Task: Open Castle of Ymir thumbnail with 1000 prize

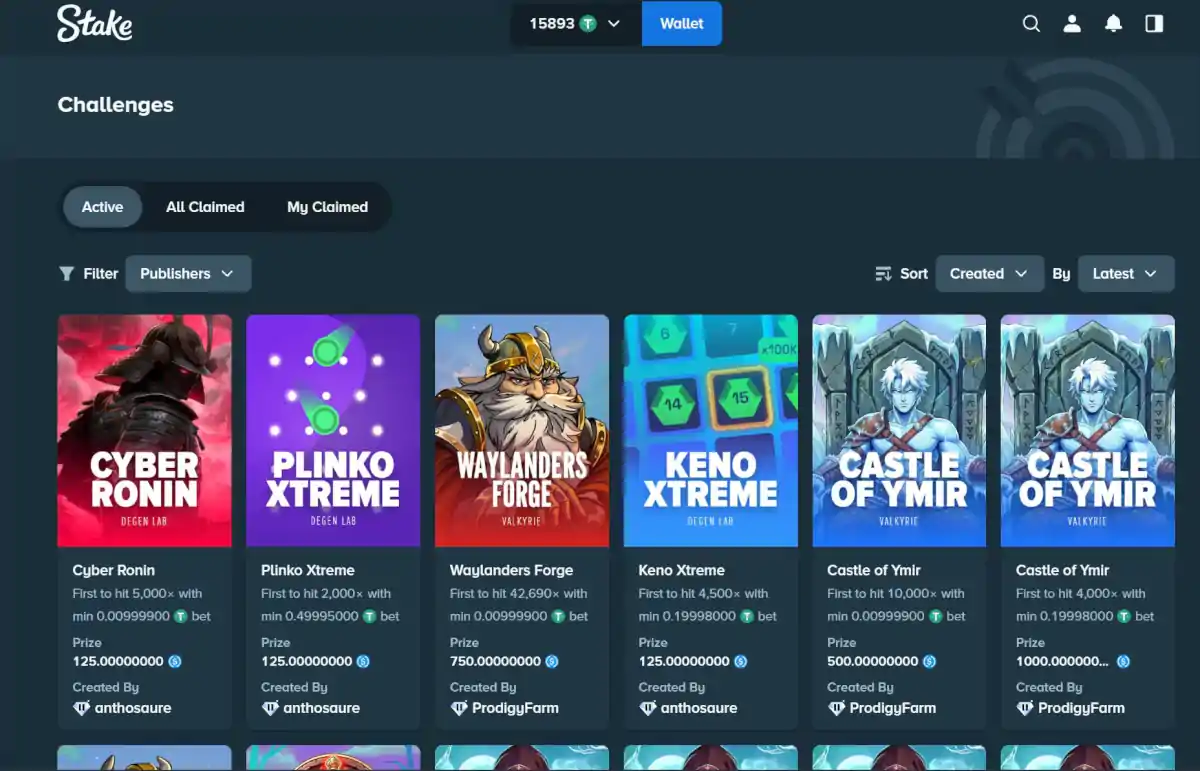Action: [1088, 431]
